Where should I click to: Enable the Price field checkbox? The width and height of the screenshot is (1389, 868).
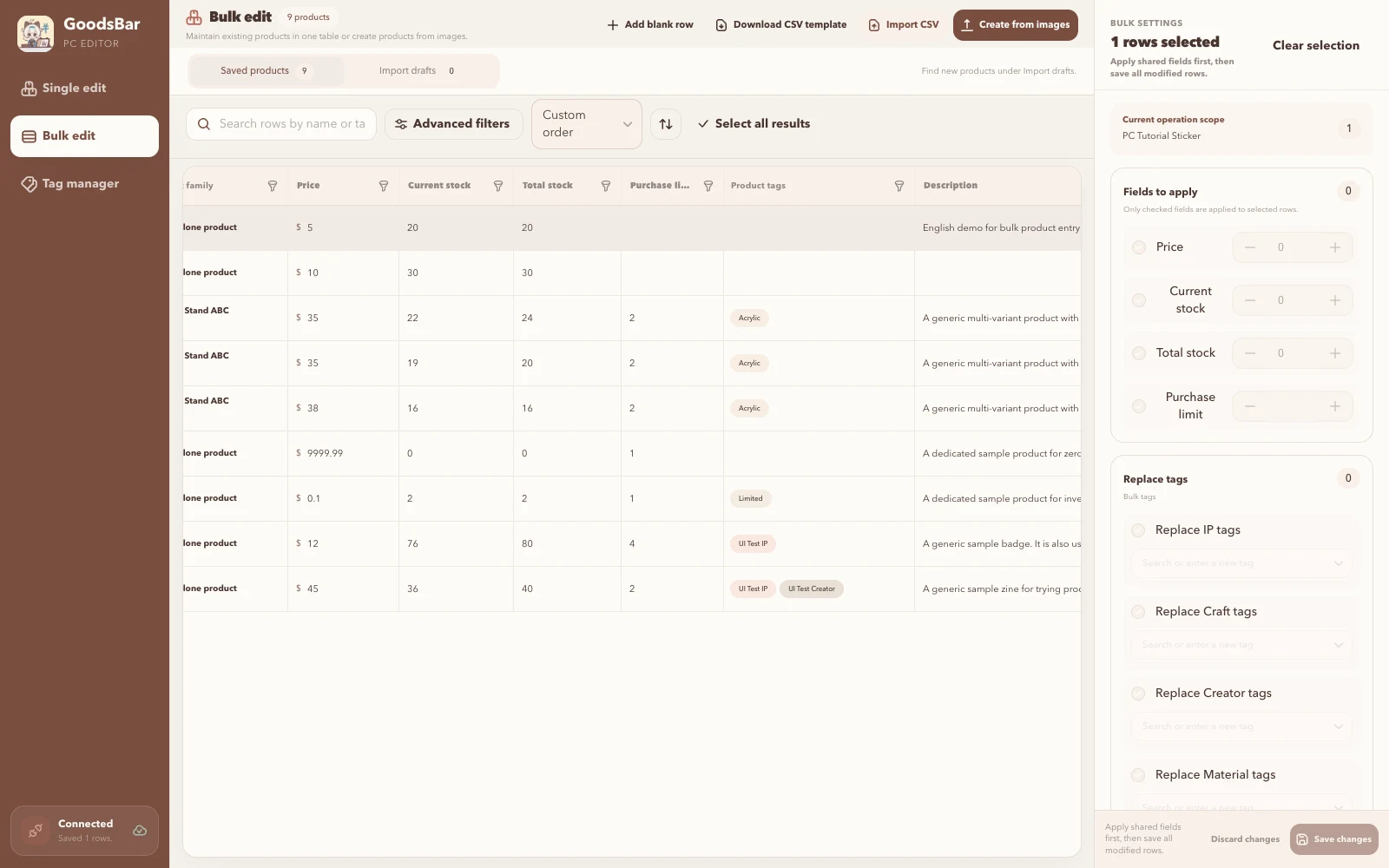pos(1139,247)
